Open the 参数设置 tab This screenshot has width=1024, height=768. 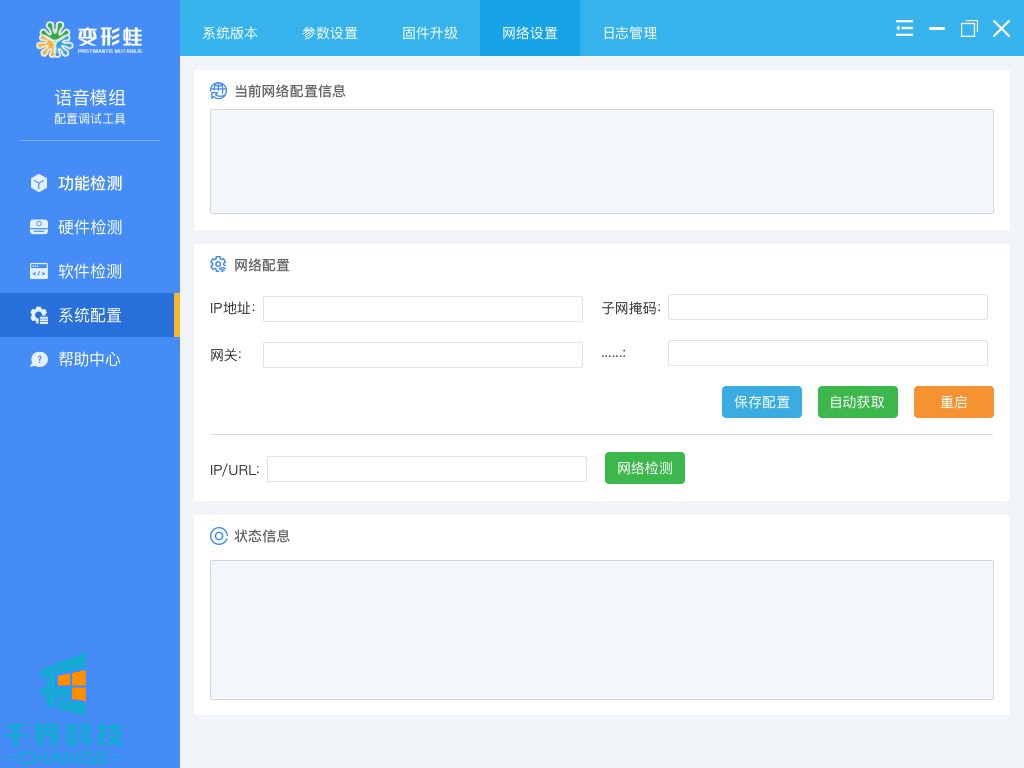click(330, 33)
